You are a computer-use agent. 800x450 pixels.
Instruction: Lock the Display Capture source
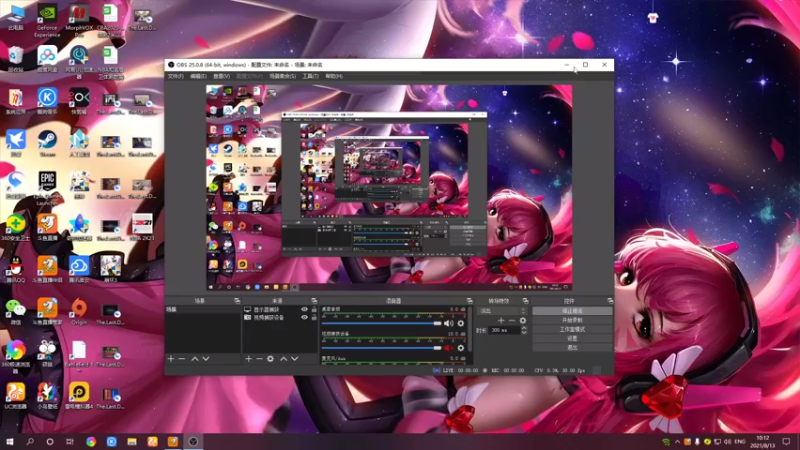point(314,310)
